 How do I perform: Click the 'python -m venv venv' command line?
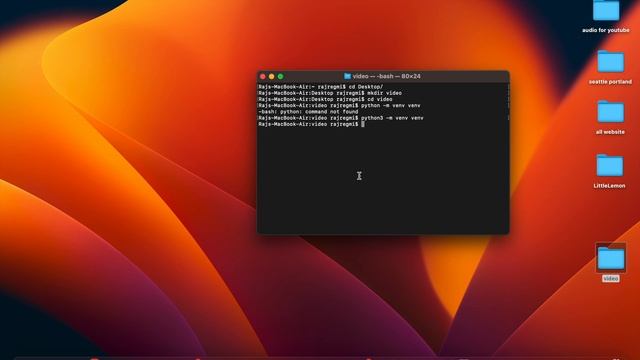coord(339,105)
